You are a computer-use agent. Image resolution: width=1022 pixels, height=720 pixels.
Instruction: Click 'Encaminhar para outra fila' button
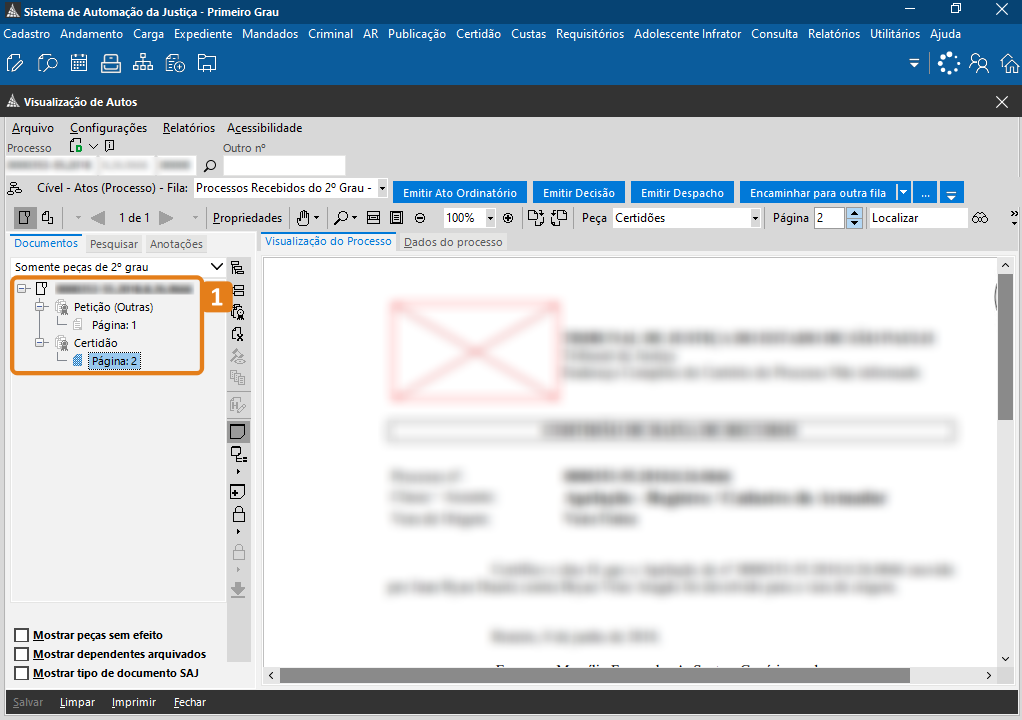[x=818, y=193]
